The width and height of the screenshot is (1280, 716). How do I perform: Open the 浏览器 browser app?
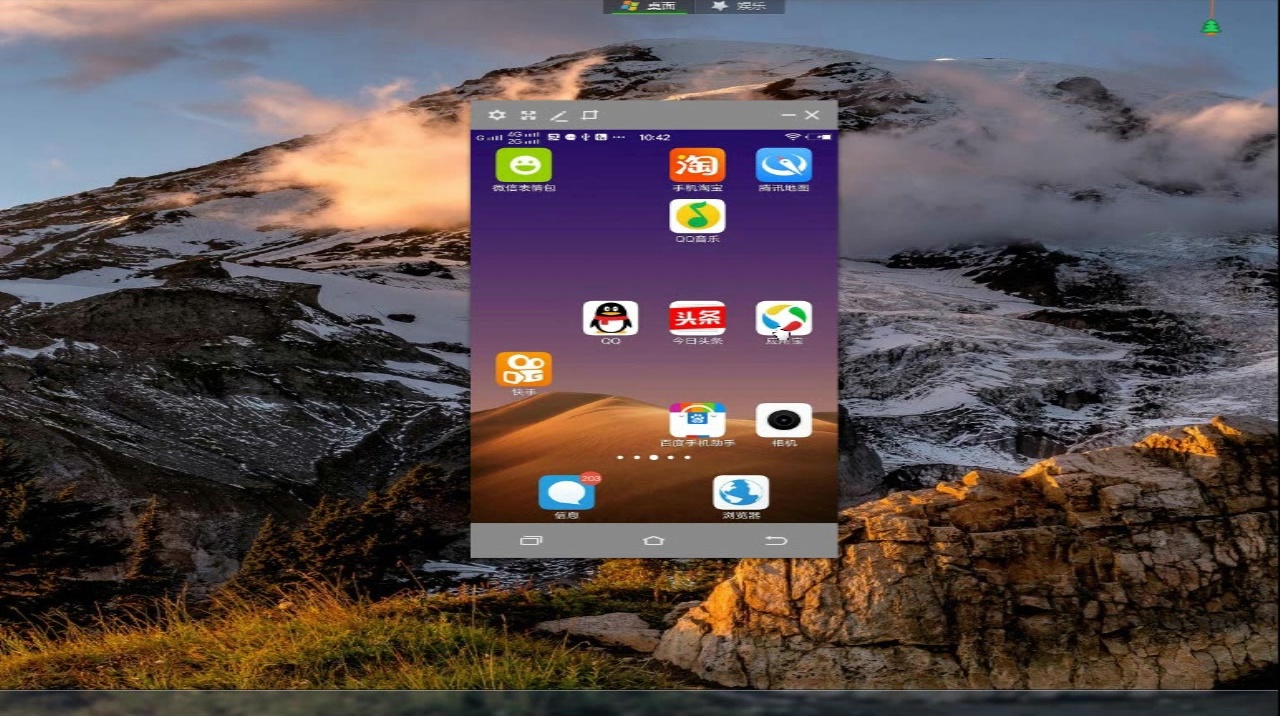pos(741,492)
